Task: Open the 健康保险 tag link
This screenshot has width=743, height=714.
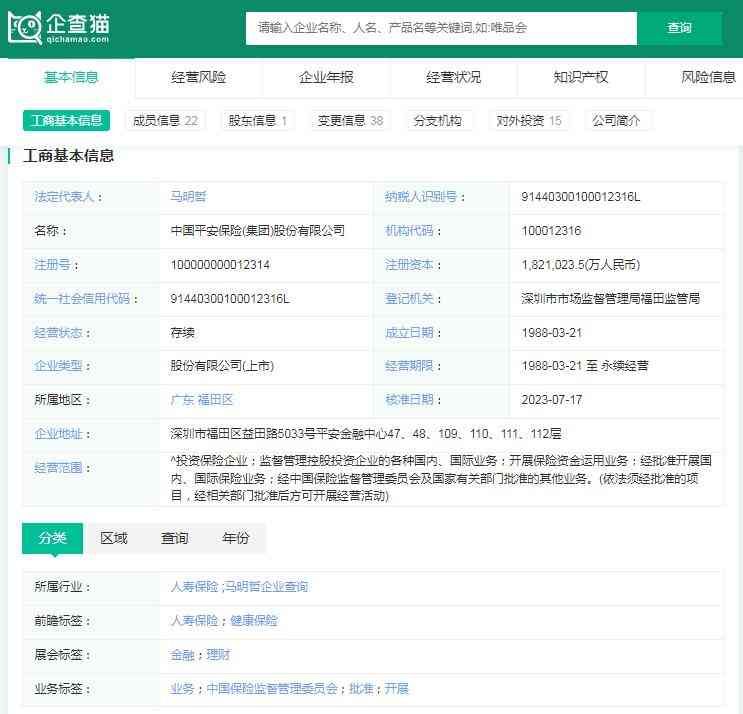Action: (x=254, y=621)
